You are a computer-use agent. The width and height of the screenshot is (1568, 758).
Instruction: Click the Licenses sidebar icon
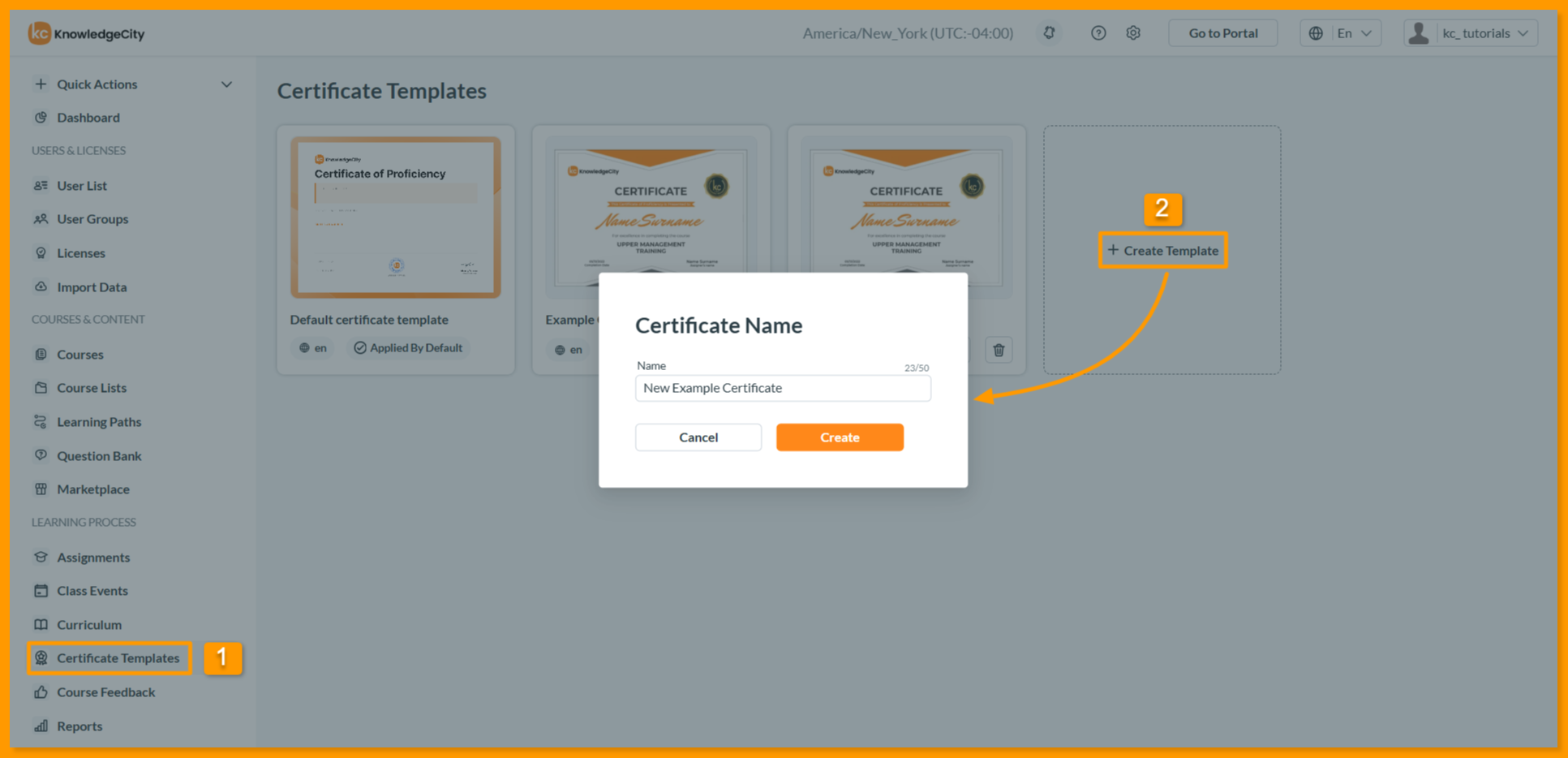pyautogui.click(x=41, y=253)
